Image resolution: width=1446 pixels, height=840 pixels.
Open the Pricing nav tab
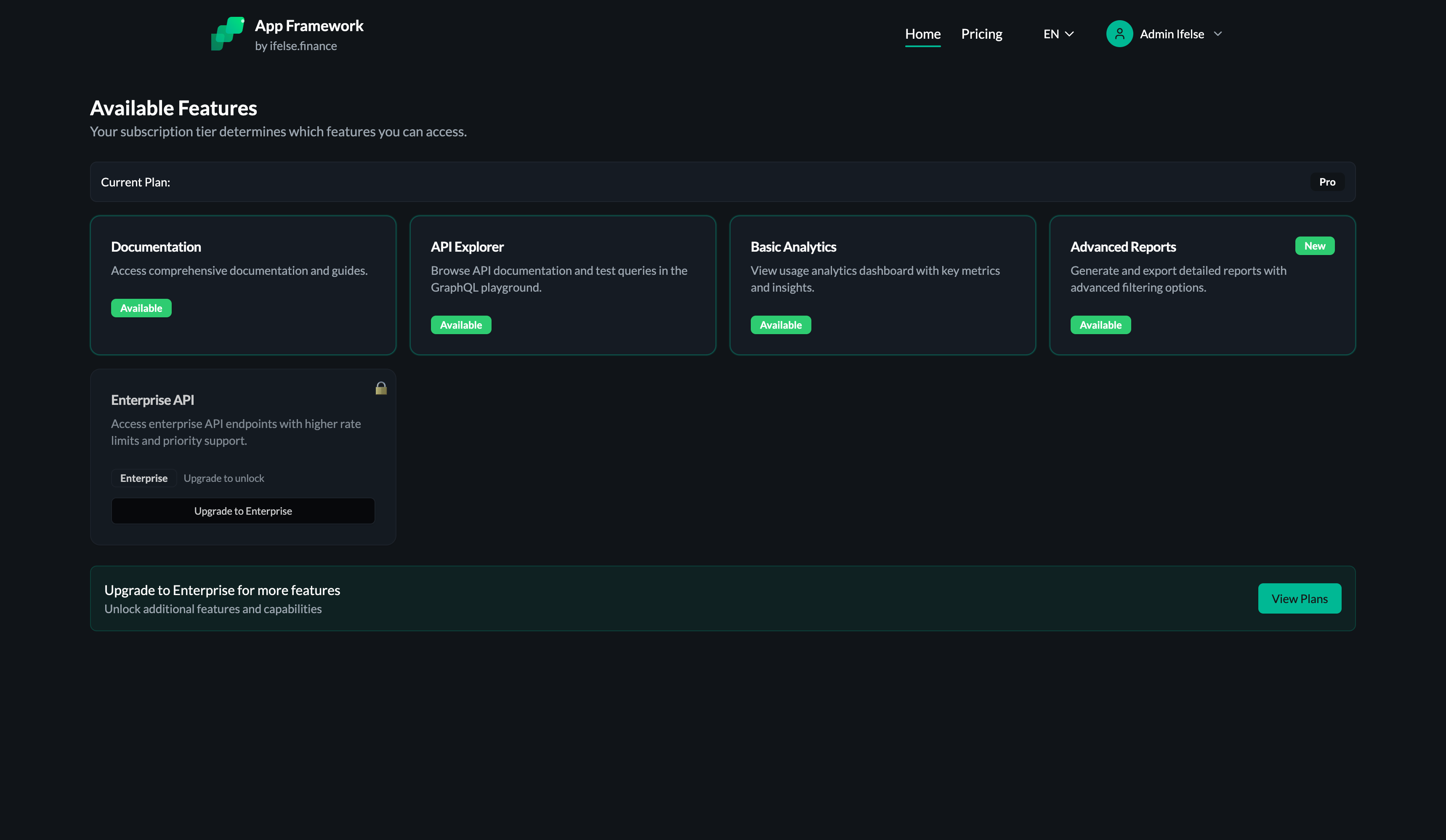[982, 34]
